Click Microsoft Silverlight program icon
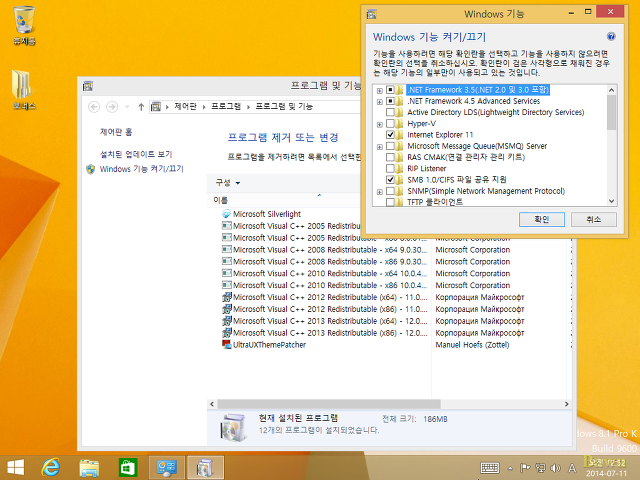Viewport: 640px width, 480px height. pos(227,214)
